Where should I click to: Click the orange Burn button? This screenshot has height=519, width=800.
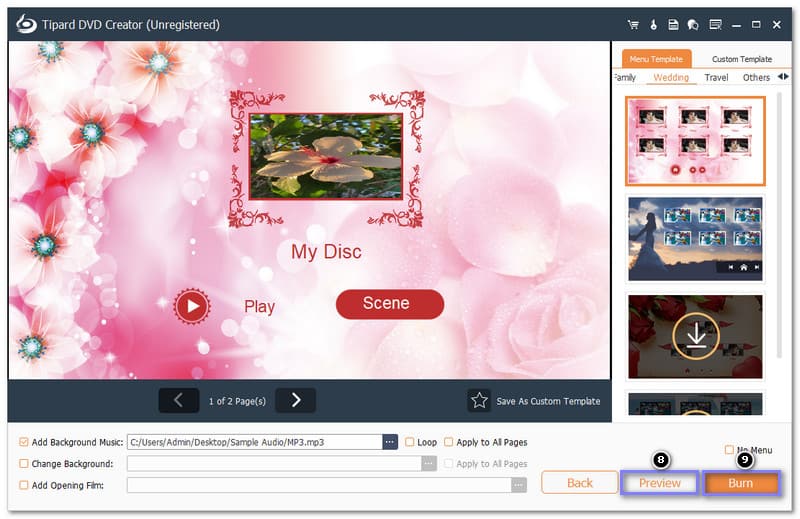(740, 483)
